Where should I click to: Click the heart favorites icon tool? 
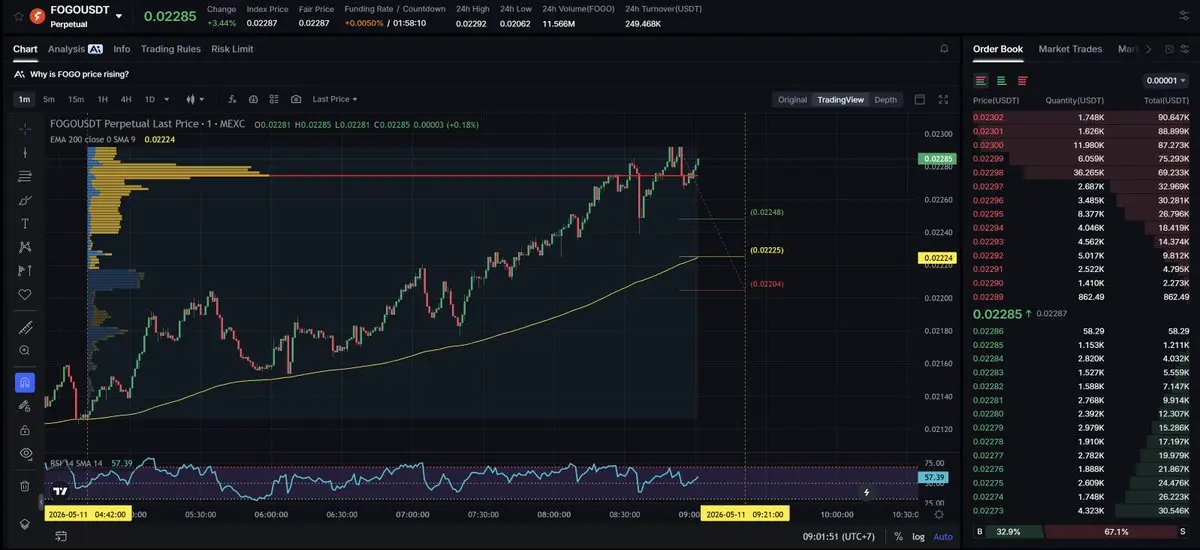(25, 294)
